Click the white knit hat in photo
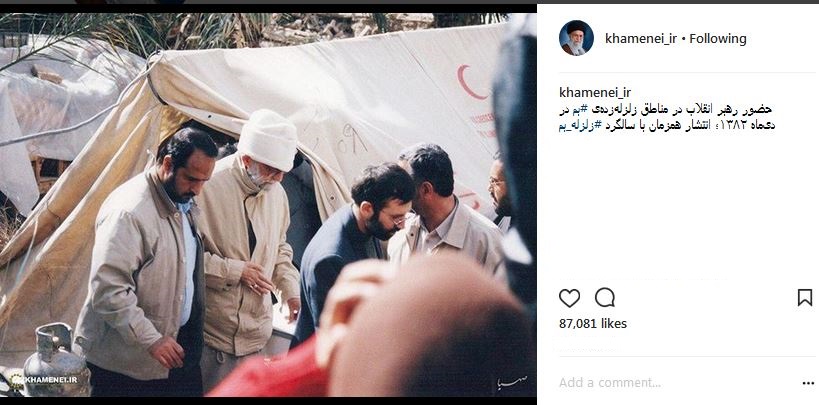The image size is (819, 405). 268,140
